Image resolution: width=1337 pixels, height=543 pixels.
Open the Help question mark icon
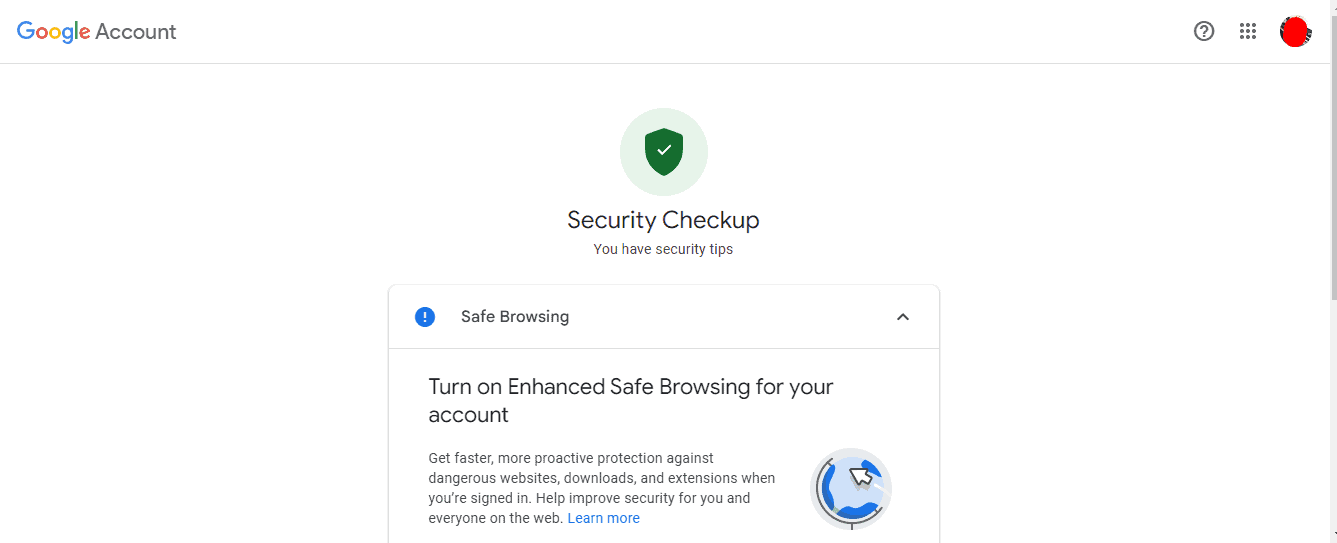tap(1204, 31)
